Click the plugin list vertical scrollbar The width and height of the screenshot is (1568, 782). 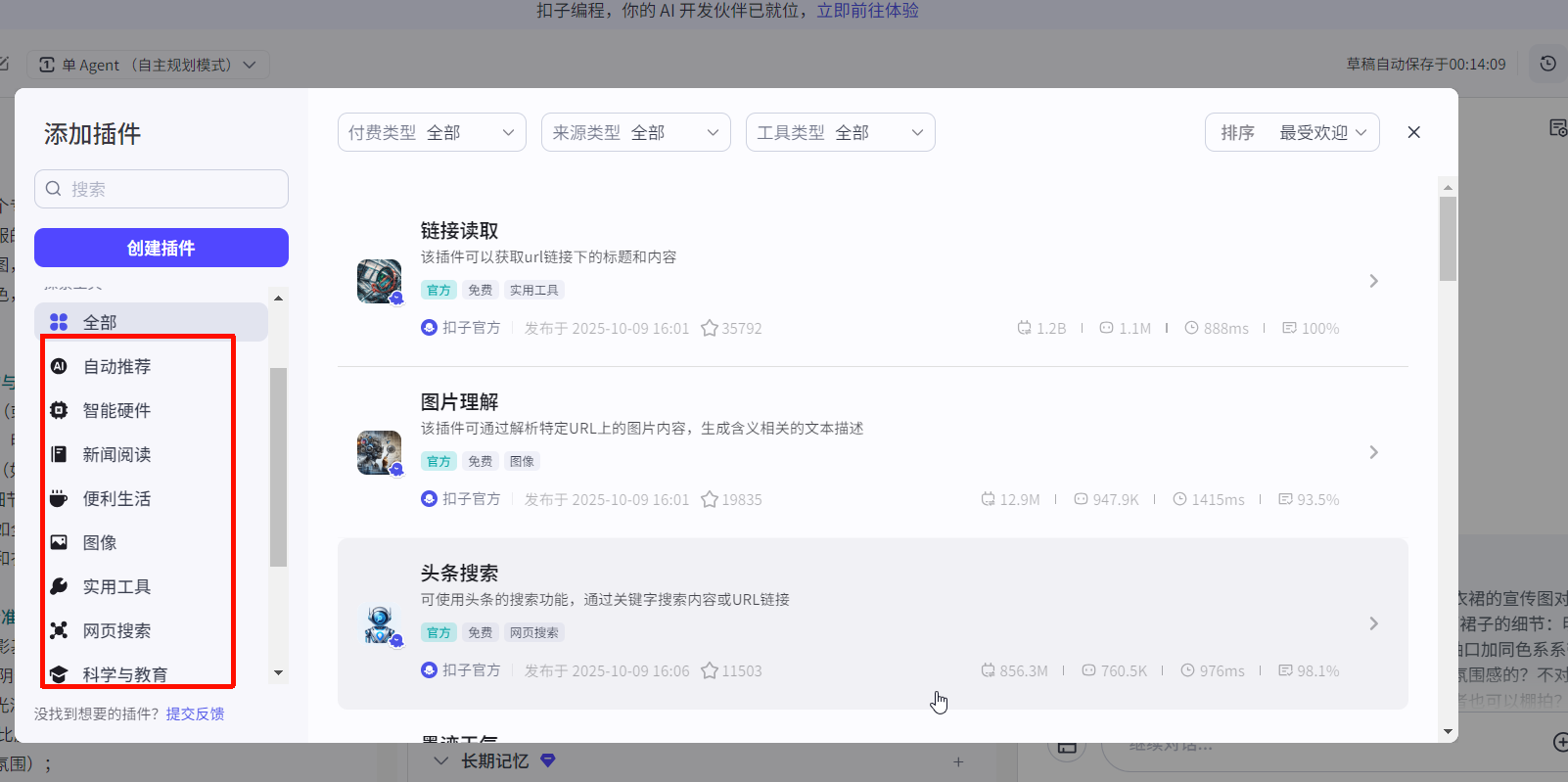tap(1448, 239)
